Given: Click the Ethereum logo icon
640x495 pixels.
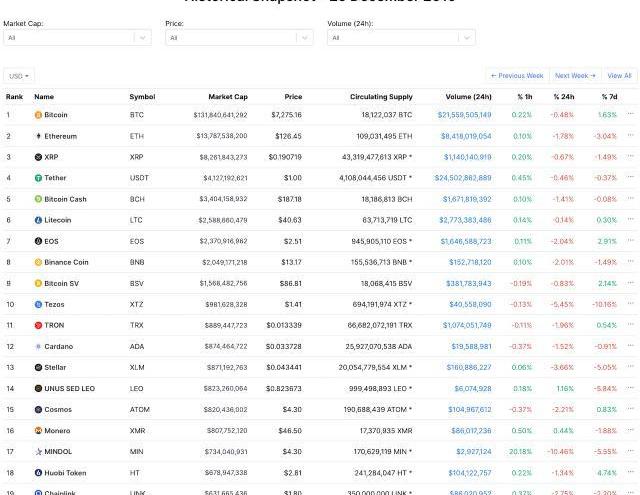Looking at the screenshot, I should tap(39, 136).
